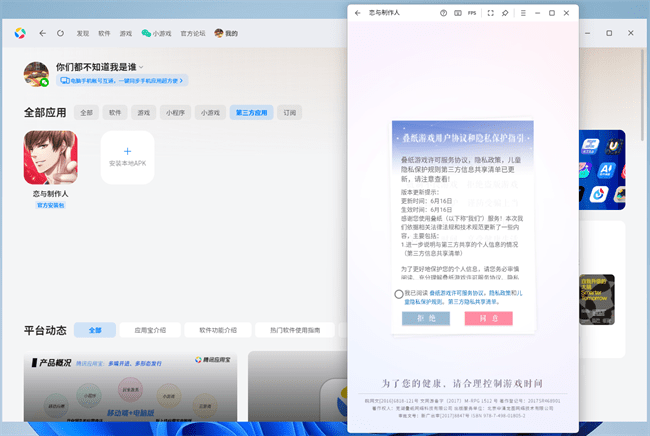The height and width of the screenshot is (436, 650).
Task: Maximize the 应用宝 window
Action: pyautogui.click(x=609, y=33)
